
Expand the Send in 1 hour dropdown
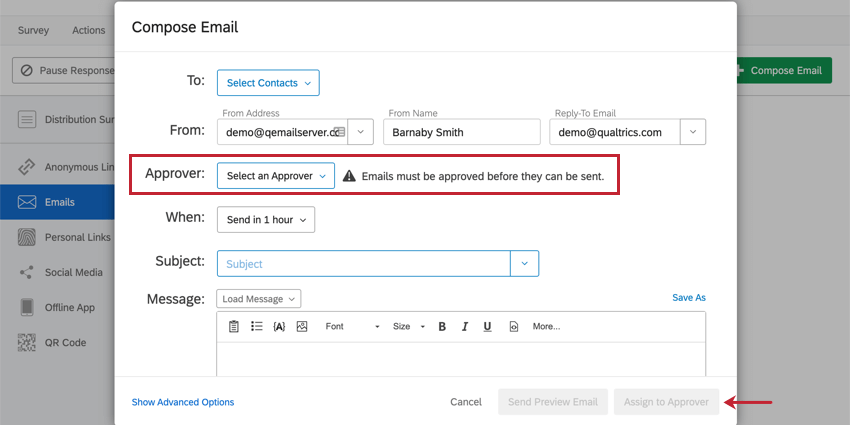click(x=265, y=219)
